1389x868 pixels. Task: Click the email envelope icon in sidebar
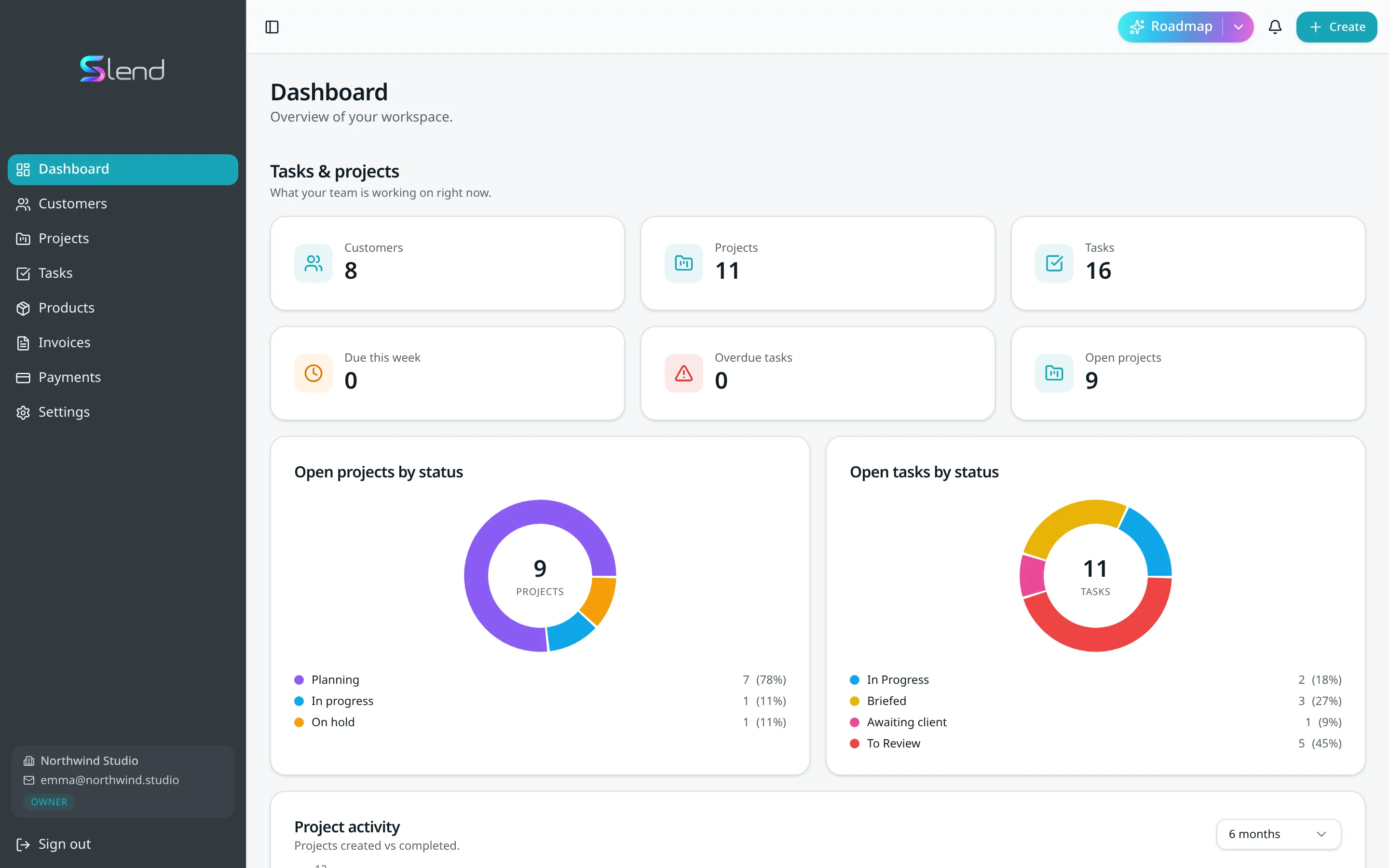(29, 780)
